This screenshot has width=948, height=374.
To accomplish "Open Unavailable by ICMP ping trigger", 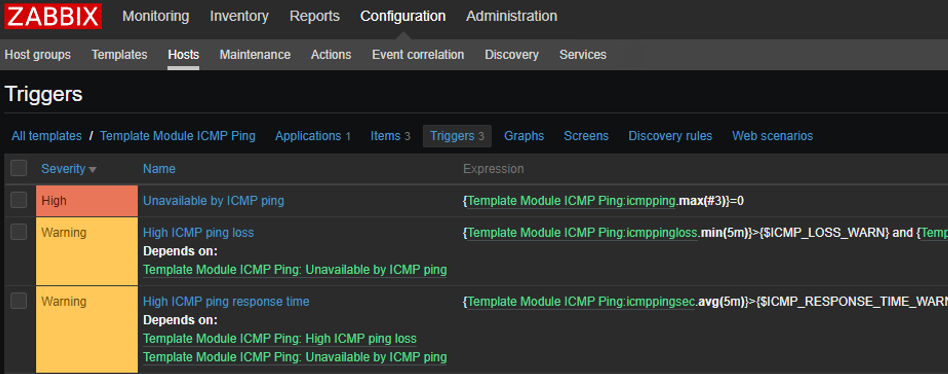I will pos(213,201).
